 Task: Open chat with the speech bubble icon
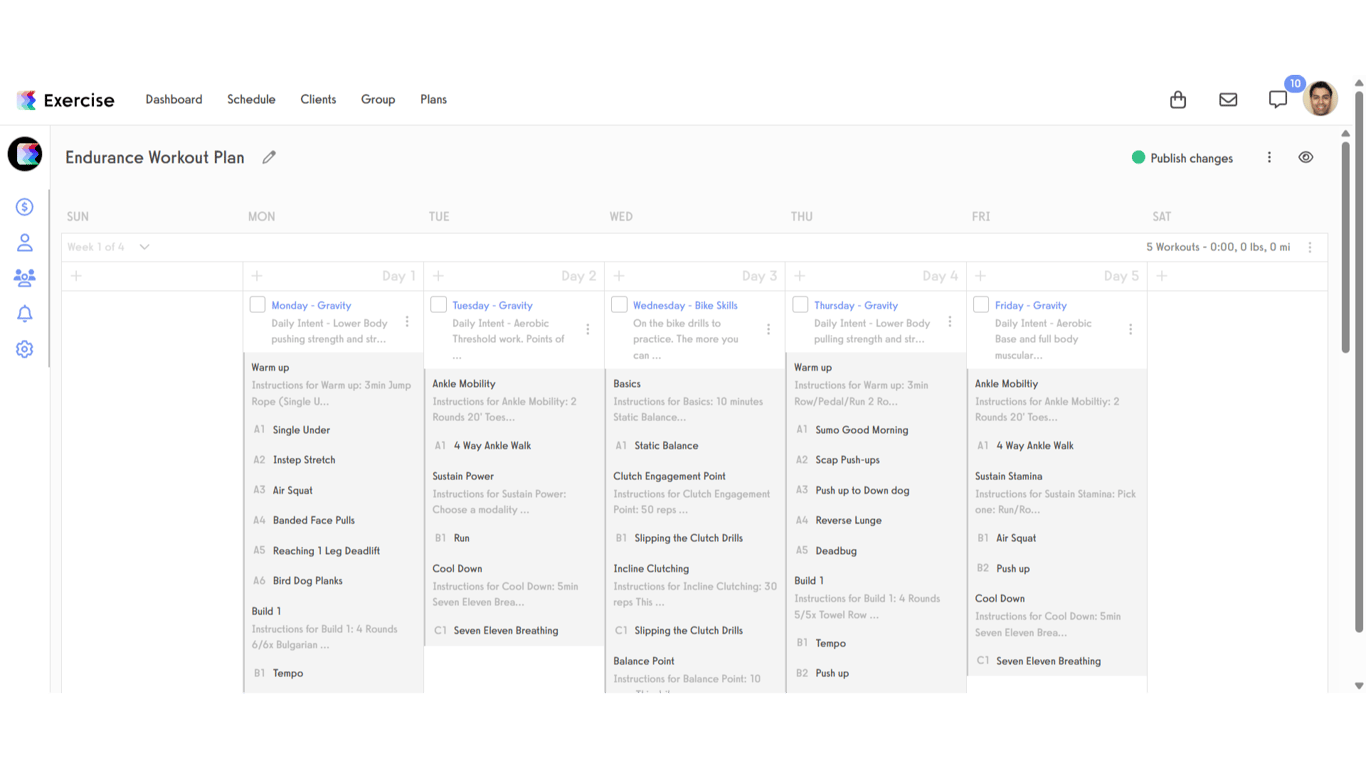[1278, 99]
